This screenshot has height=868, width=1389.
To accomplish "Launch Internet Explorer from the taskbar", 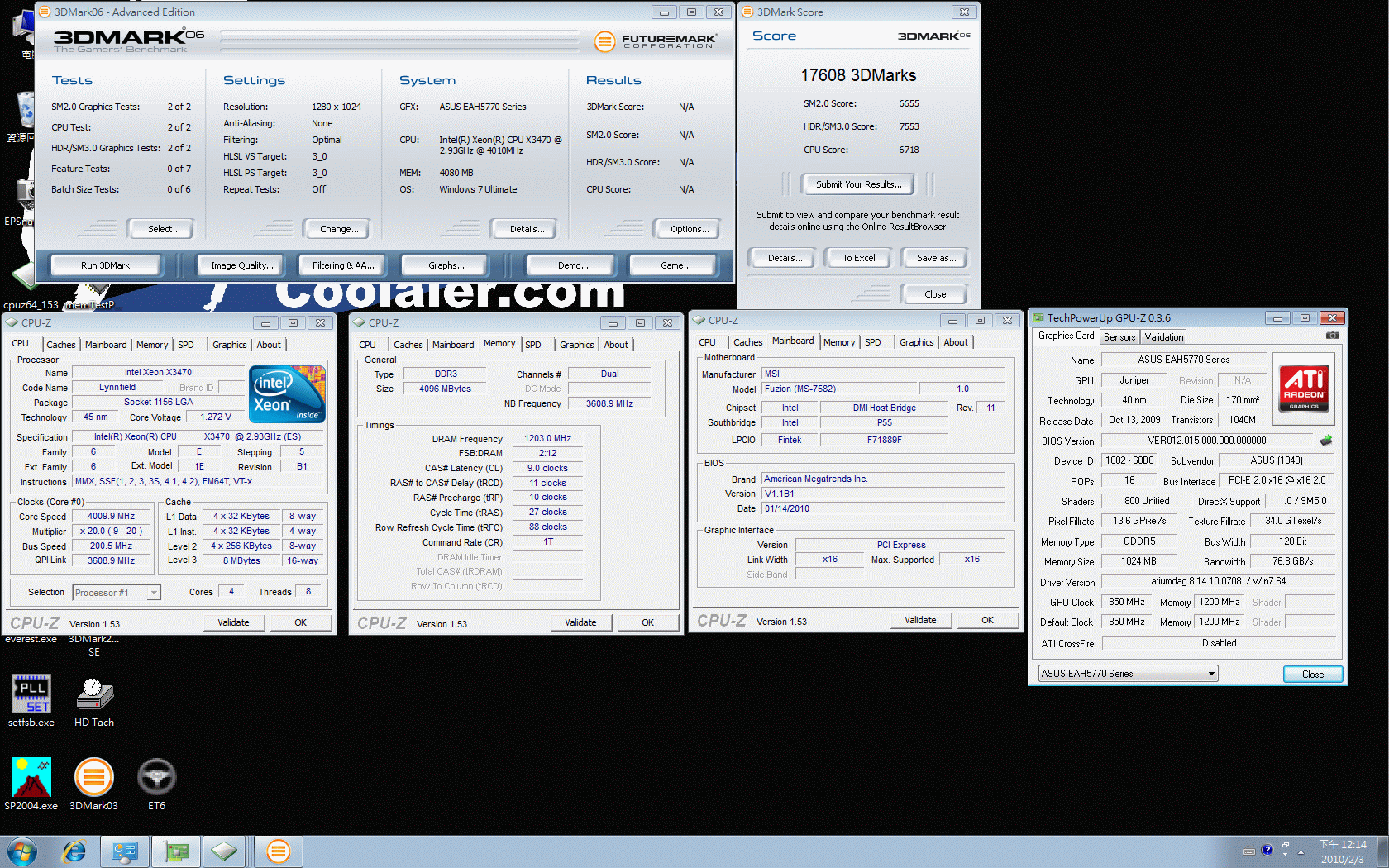I will click(x=74, y=851).
